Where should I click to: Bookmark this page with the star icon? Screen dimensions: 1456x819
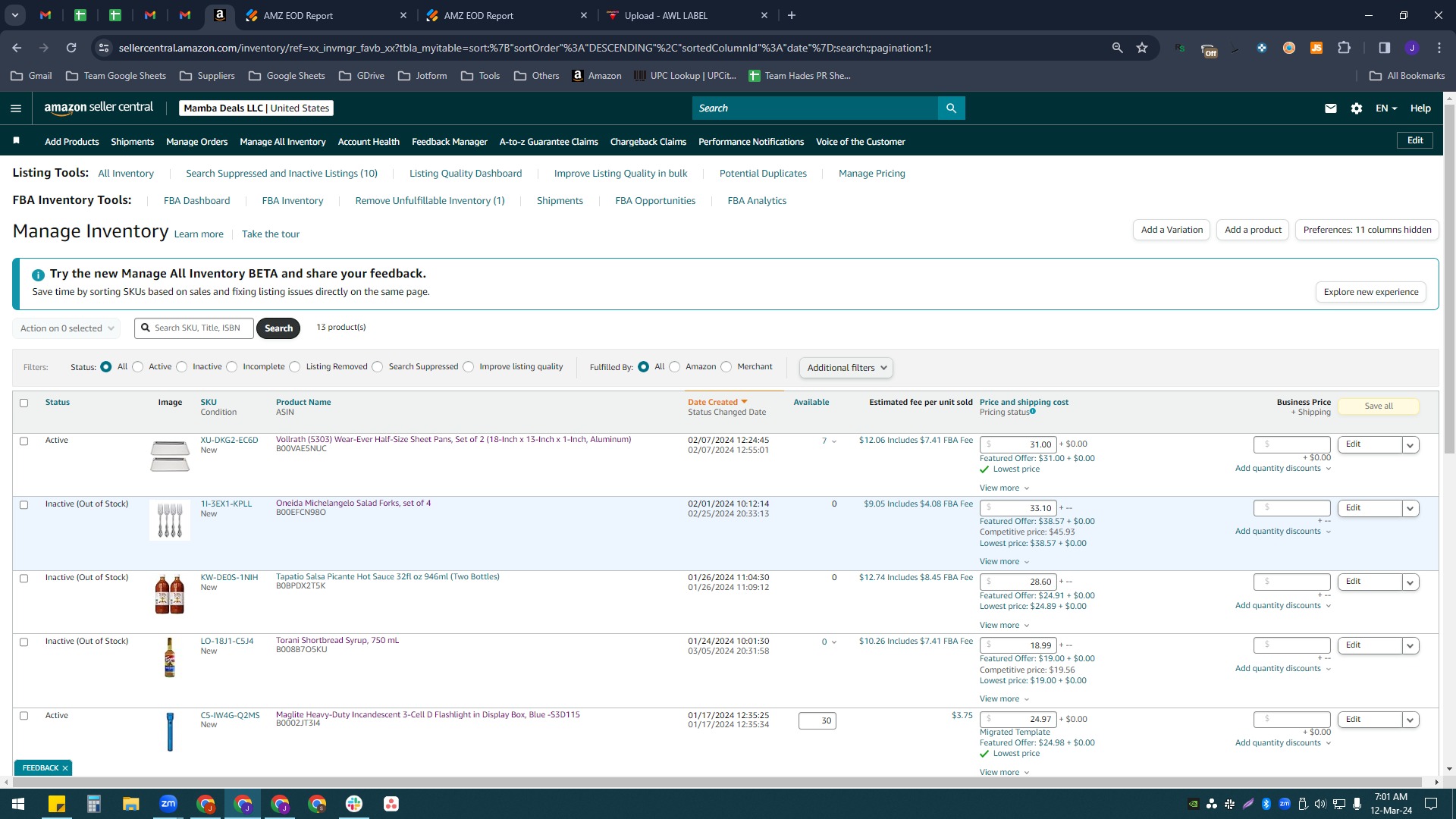(x=1142, y=48)
